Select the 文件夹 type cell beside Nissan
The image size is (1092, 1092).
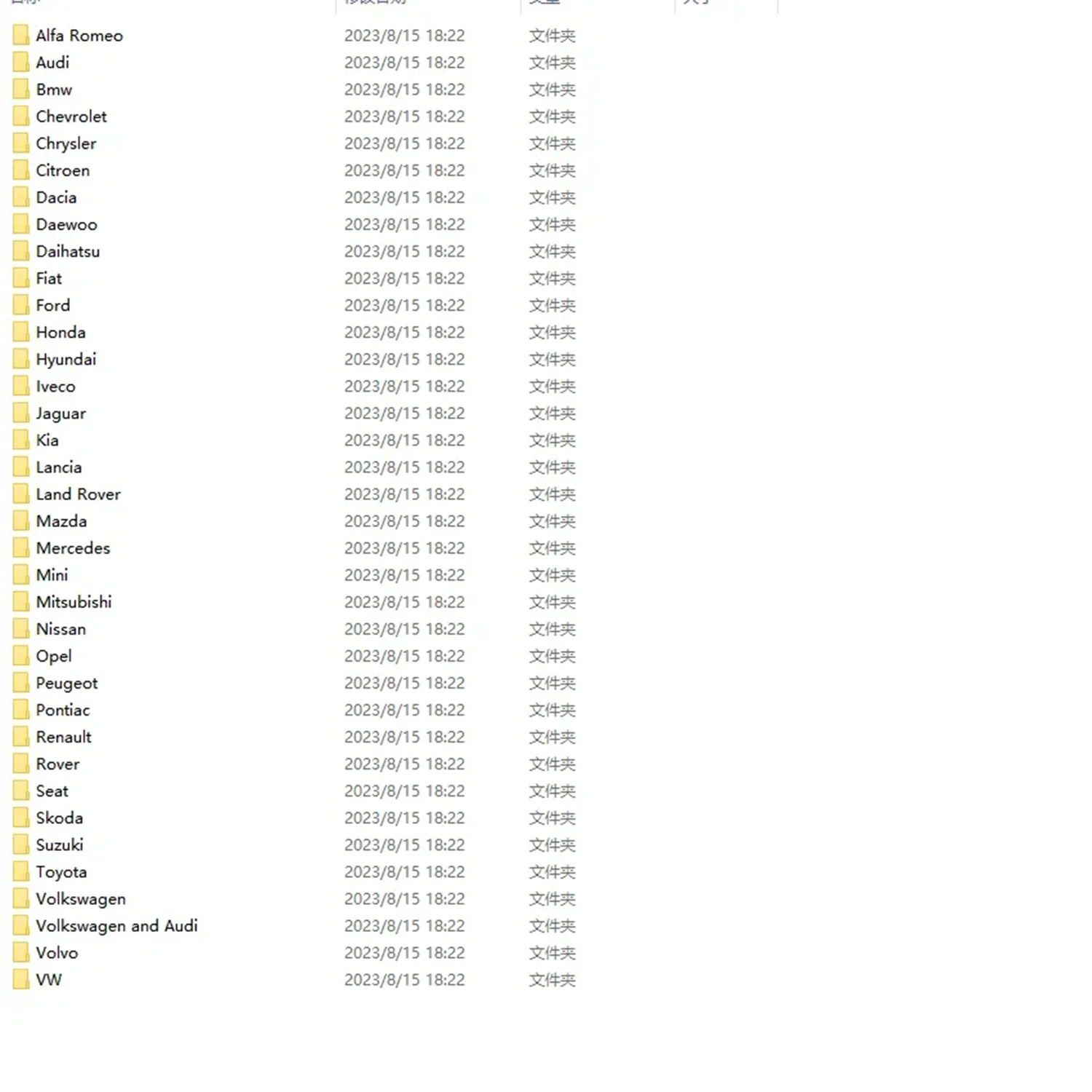pyautogui.click(x=553, y=629)
